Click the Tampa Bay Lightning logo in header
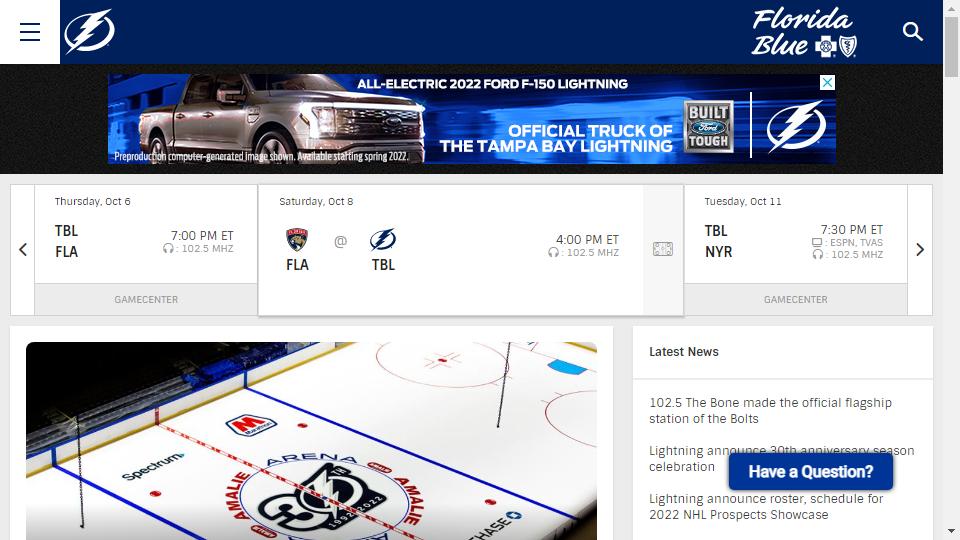The height and width of the screenshot is (540, 960). pyautogui.click(x=90, y=32)
